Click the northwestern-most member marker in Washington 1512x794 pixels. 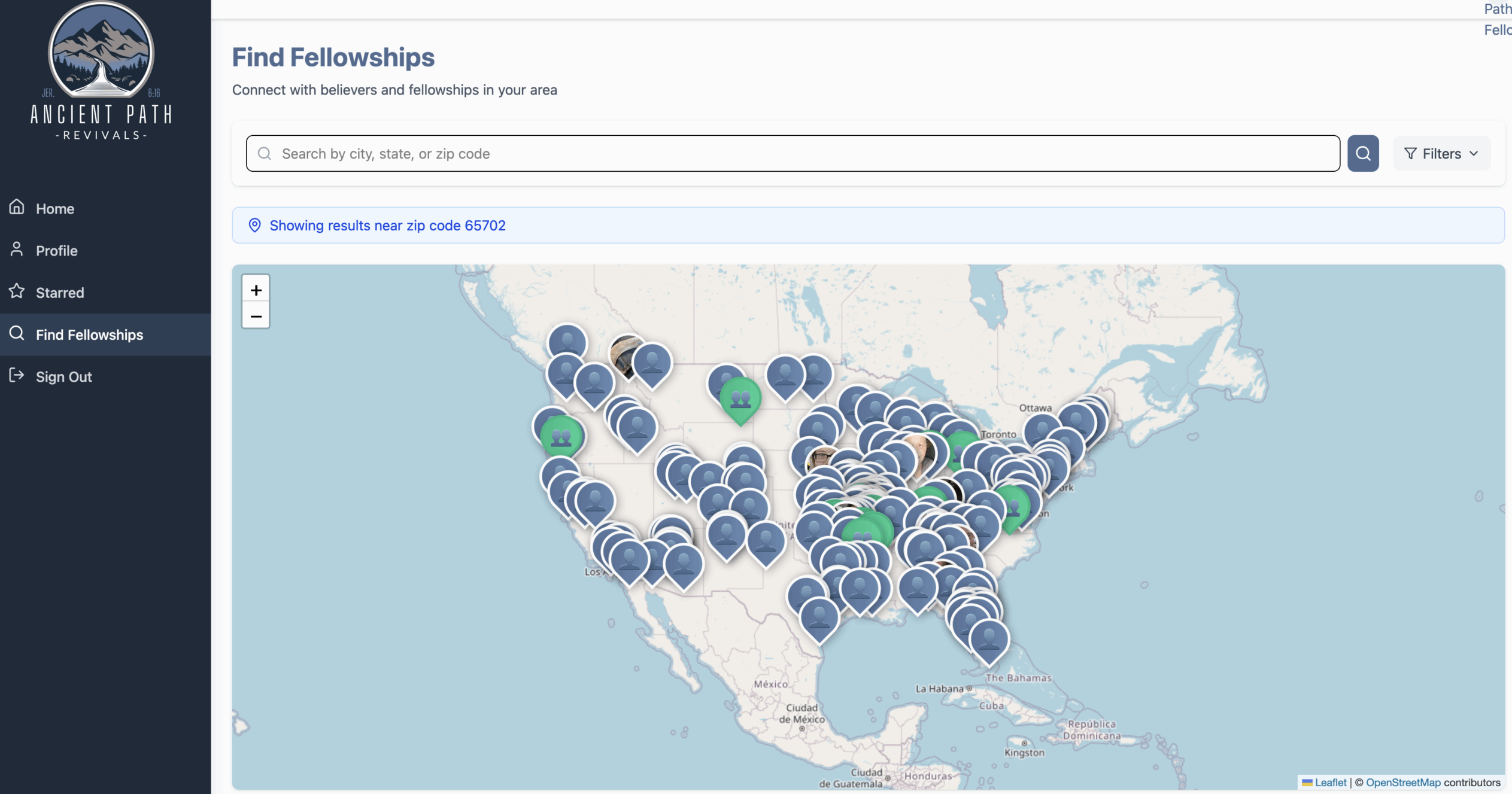(567, 342)
